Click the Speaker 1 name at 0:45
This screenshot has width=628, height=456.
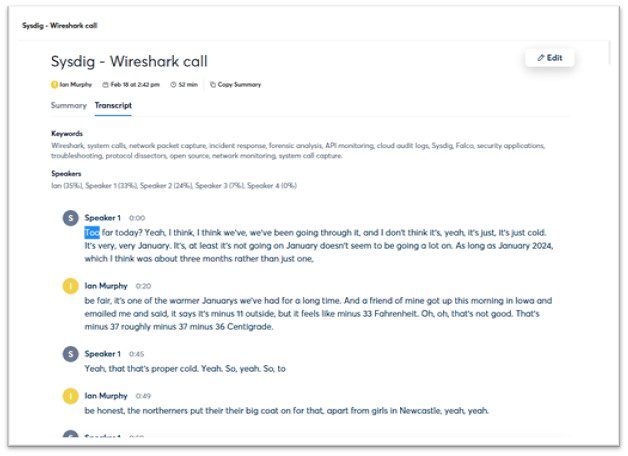(103, 354)
